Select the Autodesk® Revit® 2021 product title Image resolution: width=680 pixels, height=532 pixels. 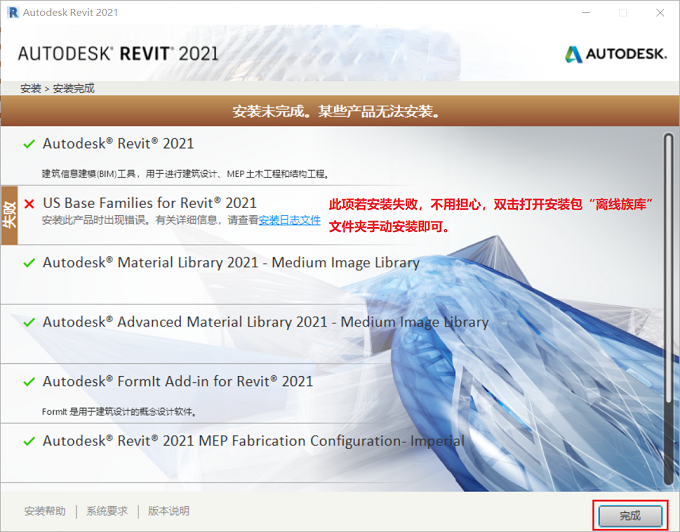pyautogui.click(x=118, y=144)
